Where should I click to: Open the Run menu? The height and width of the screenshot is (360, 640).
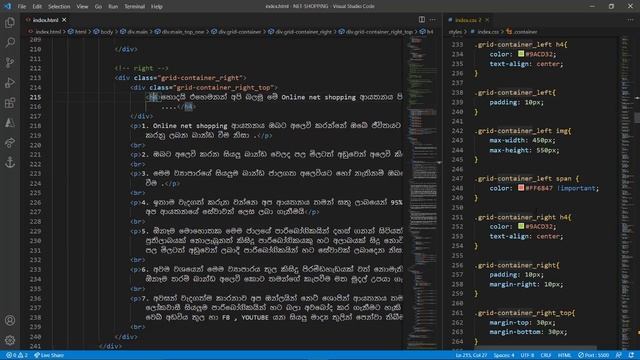tap(113, 7)
